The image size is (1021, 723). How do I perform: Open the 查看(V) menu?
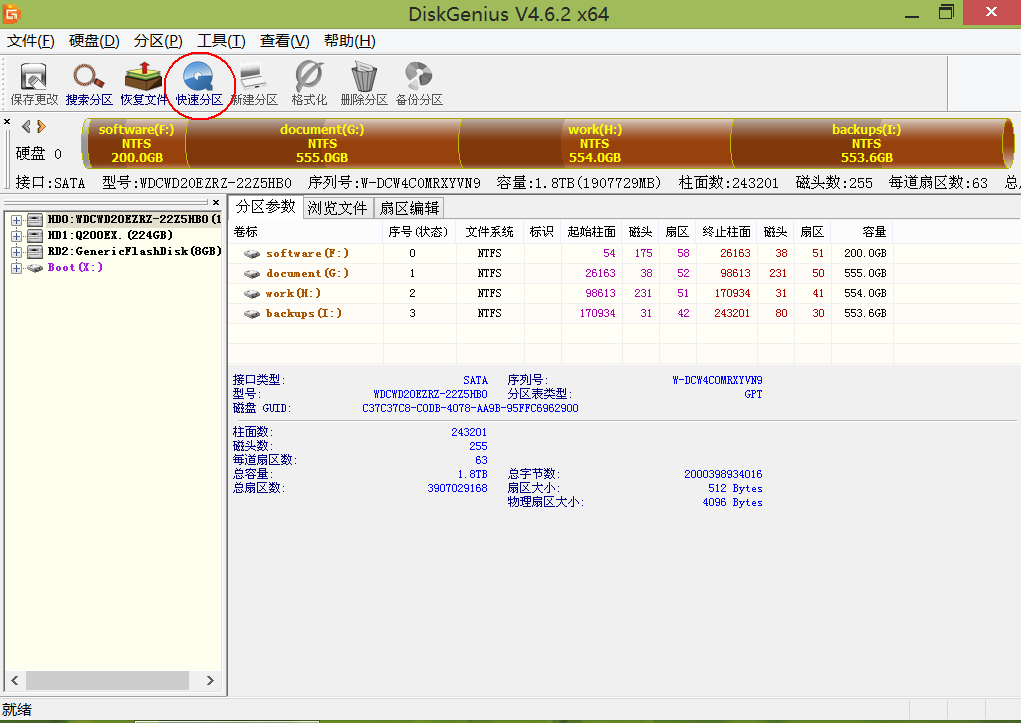point(285,41)
